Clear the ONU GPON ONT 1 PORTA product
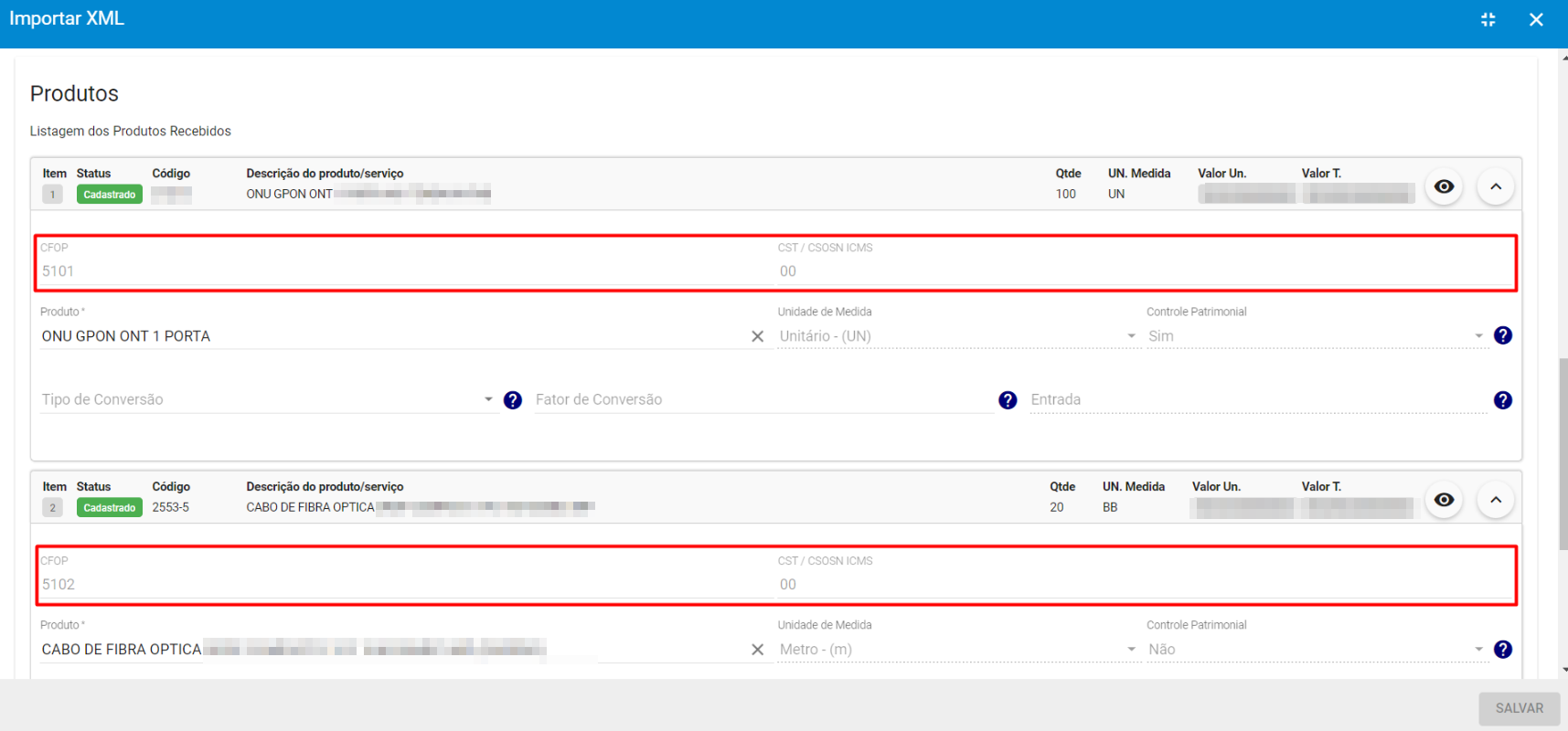1568x731 pixels. tap(757, 336)
